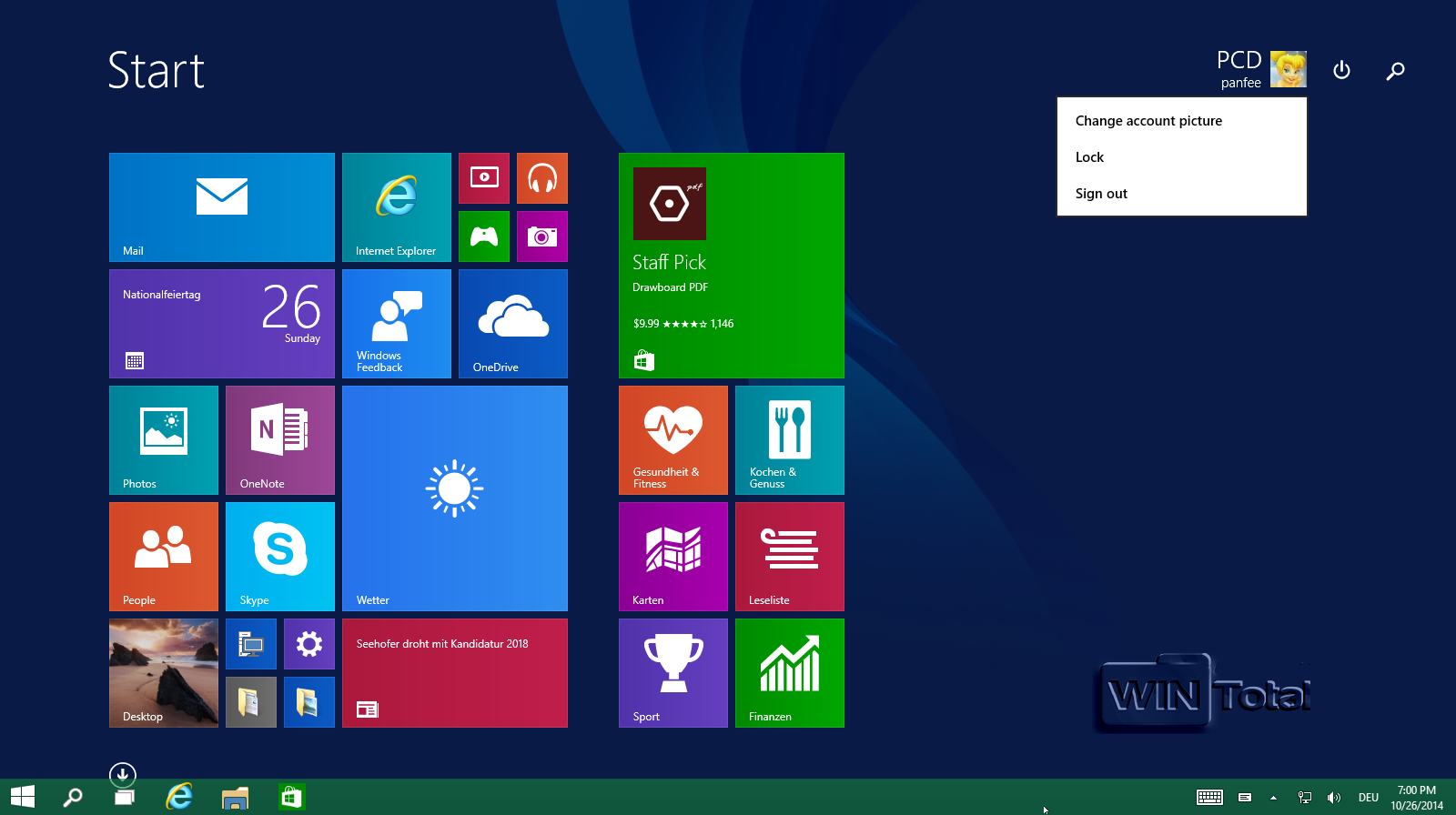Launch Internet Explorer from the taskbar
Image resolution: width=1456 pixels, height=815 pixels.
(x=179, y=797)
